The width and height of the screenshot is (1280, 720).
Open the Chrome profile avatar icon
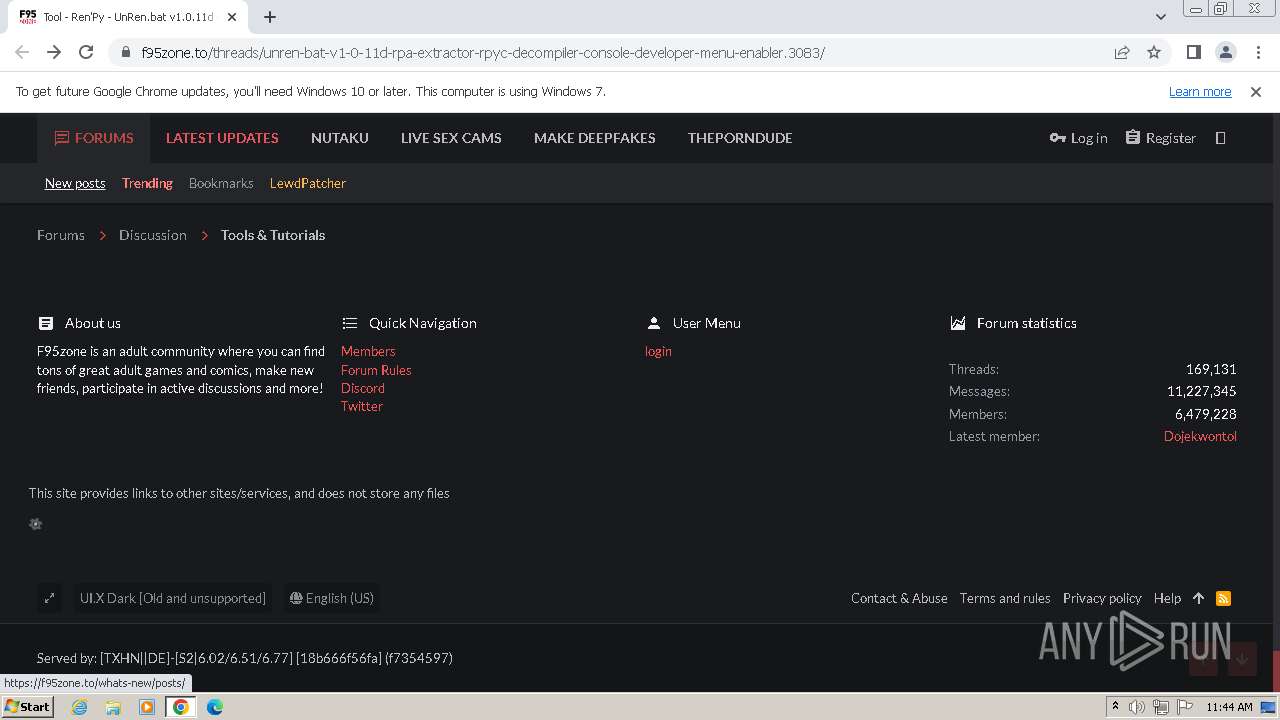coord(1225,52)
